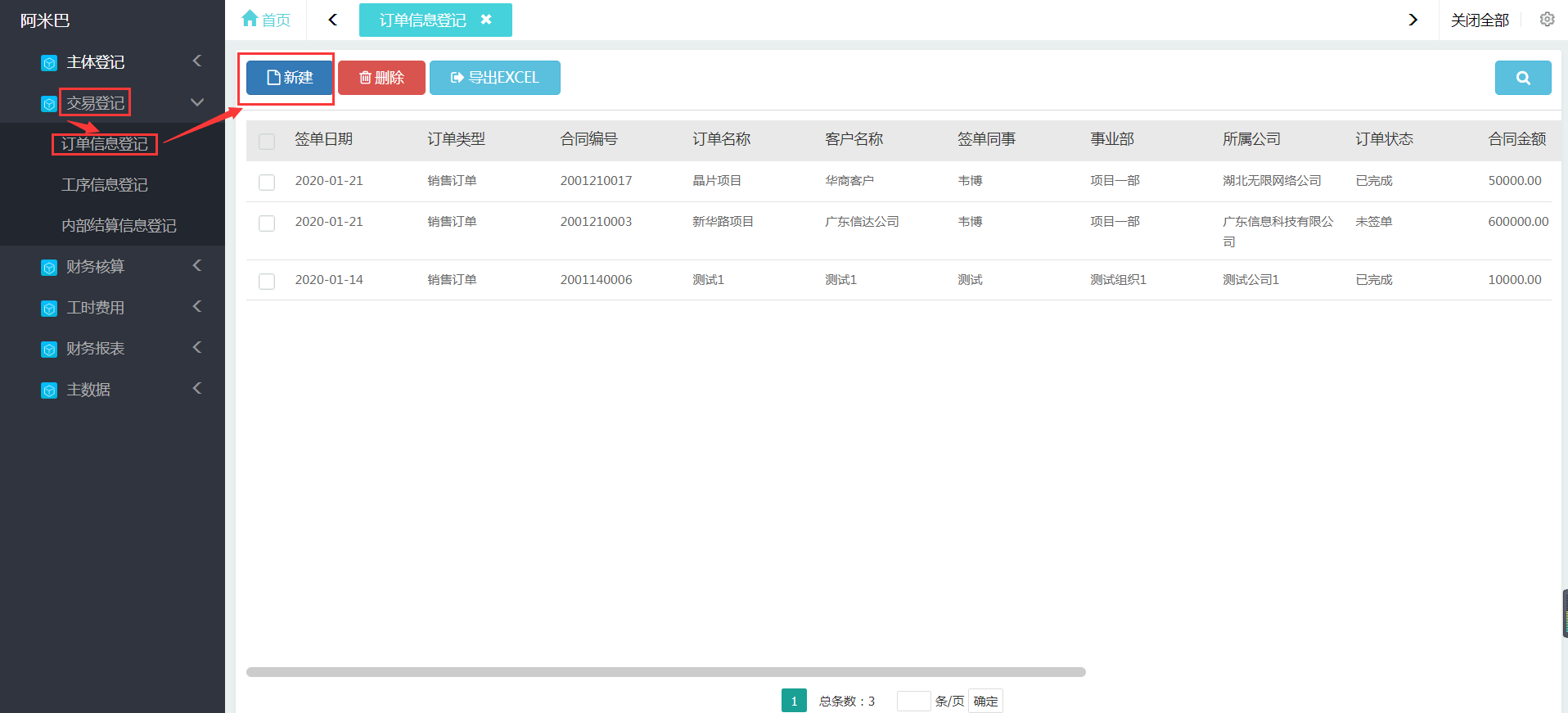Collapse the 交易登记 menu chevron
Screen dimensions: 1568x713
[196, 102]
